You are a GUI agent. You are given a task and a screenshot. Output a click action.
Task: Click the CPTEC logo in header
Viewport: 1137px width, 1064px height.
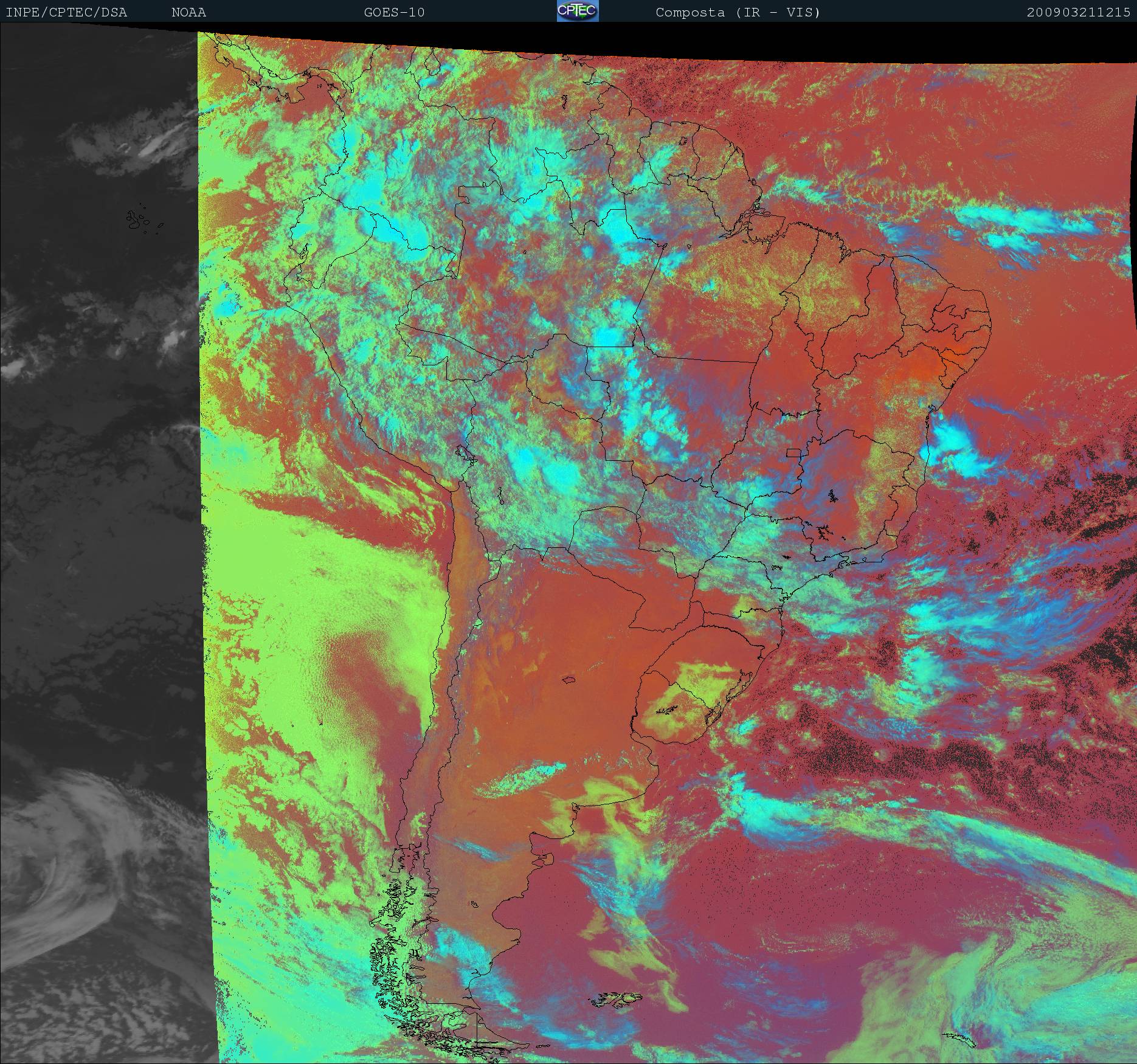click(578, 11)
